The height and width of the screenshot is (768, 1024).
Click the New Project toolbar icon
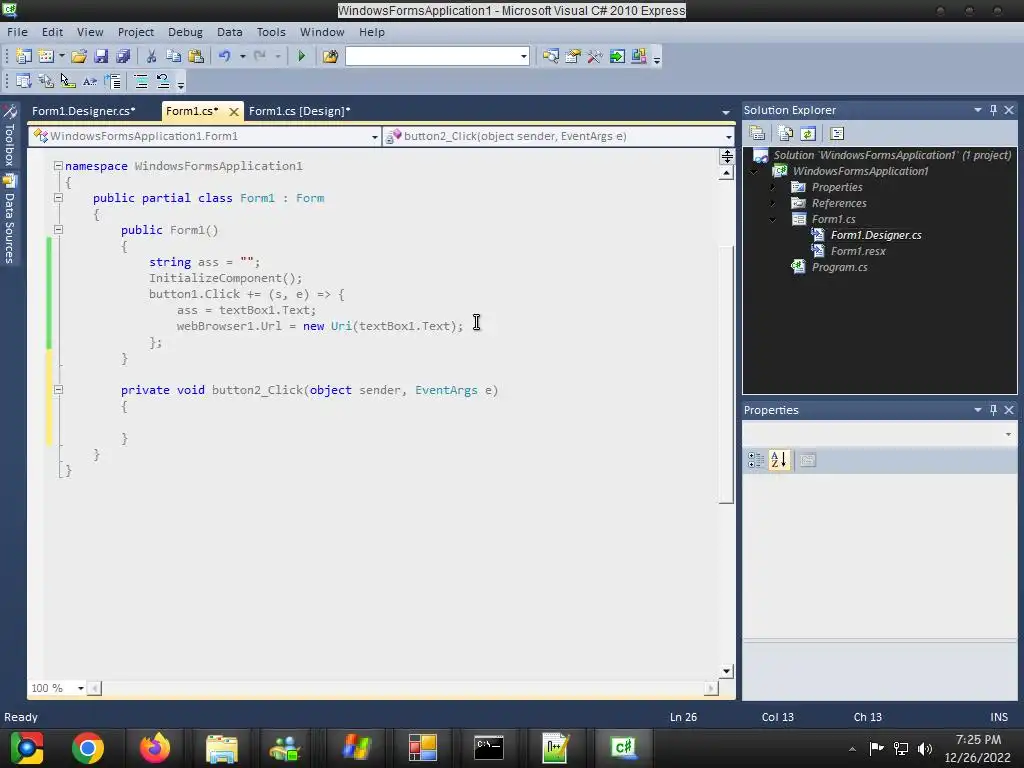pos(24,56)
